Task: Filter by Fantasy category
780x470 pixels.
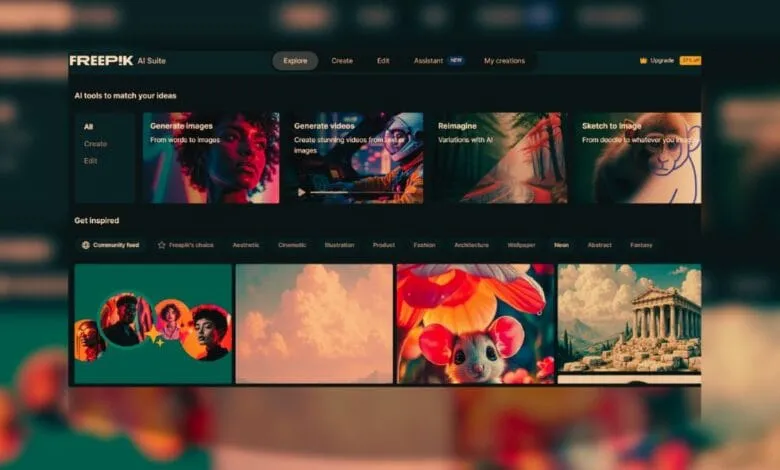Action: 641,245
